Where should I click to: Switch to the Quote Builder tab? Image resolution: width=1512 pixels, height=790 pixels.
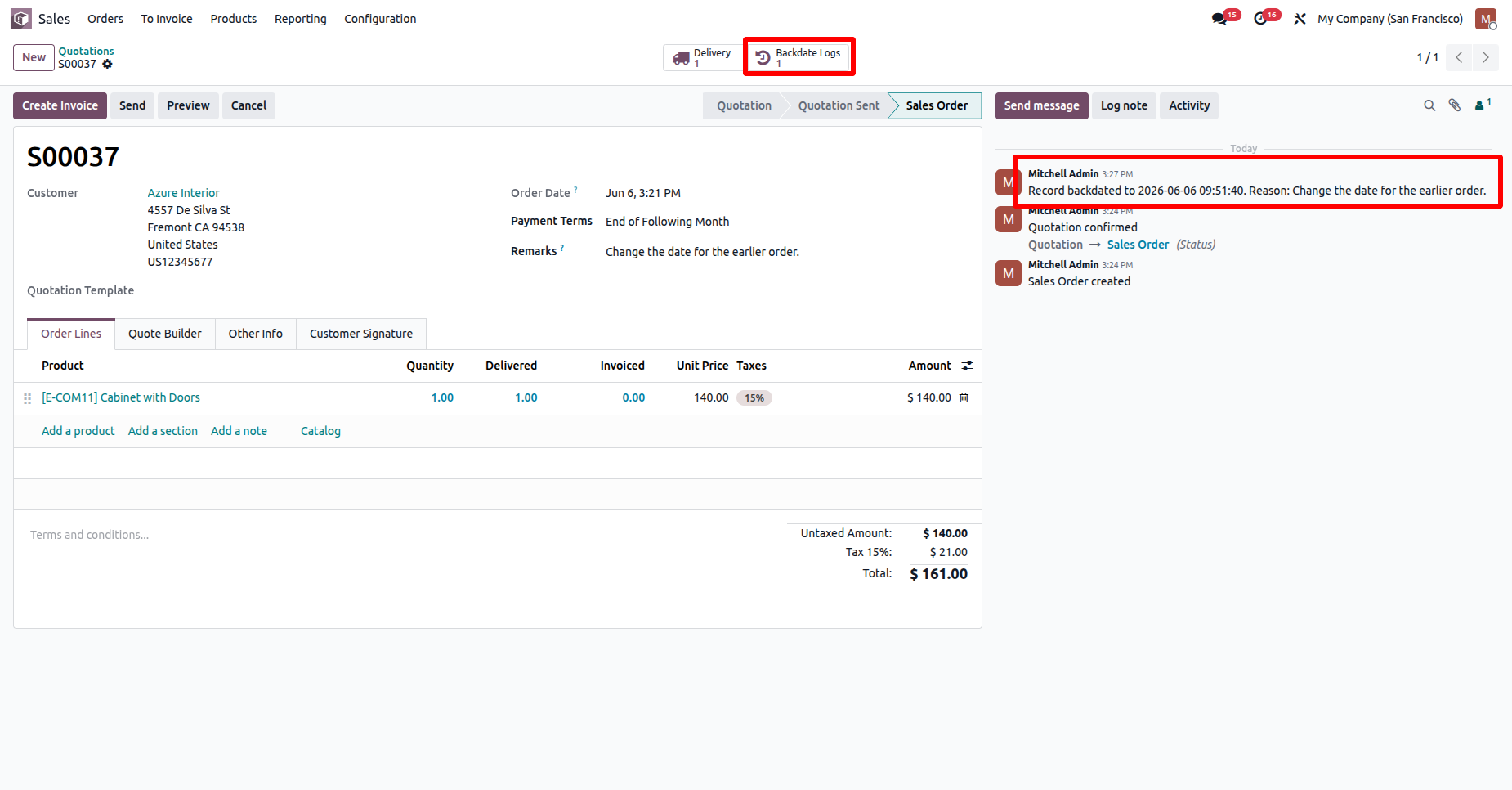(x=165, y=334)
